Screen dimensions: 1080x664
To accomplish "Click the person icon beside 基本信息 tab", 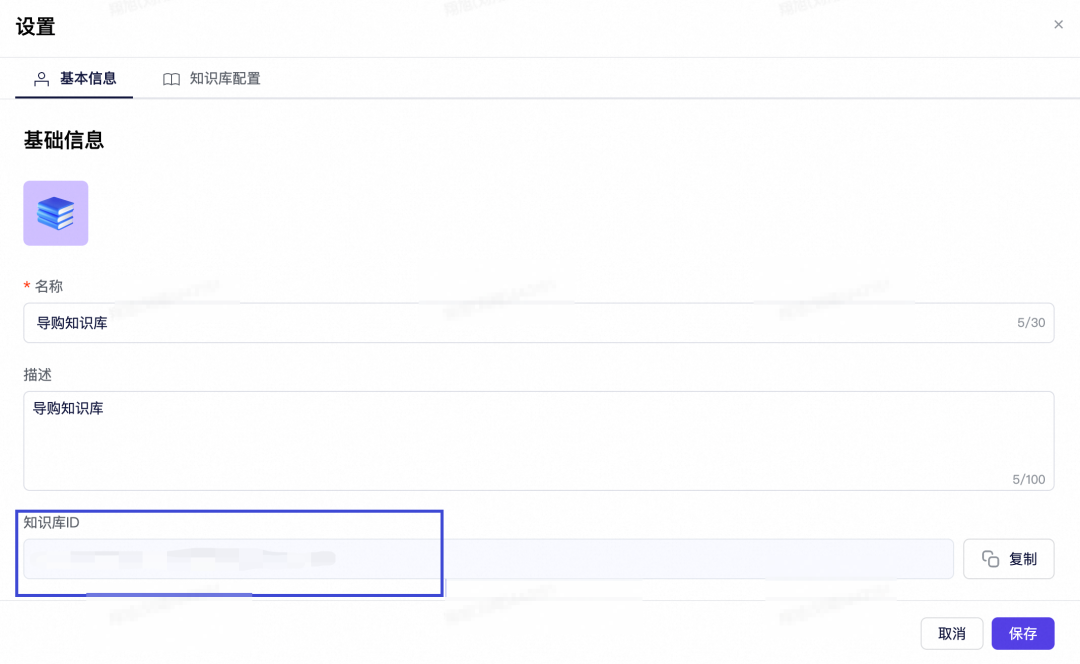I will [x=43, y=78].
